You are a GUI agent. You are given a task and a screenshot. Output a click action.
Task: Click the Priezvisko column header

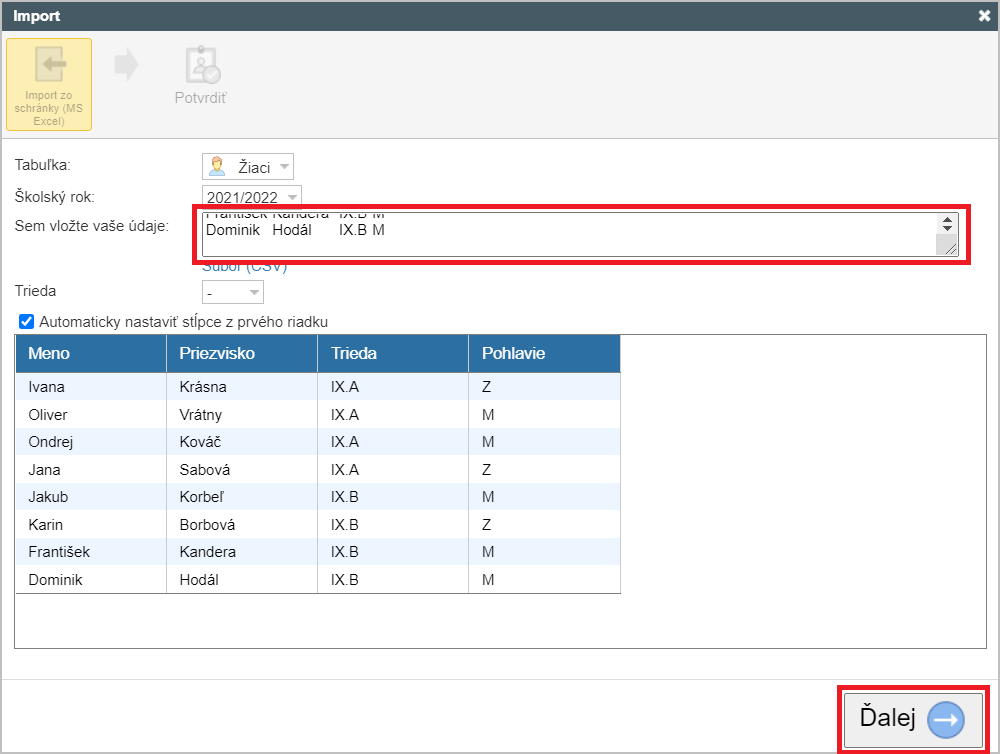pyautogui.click(x=241, y=354)
